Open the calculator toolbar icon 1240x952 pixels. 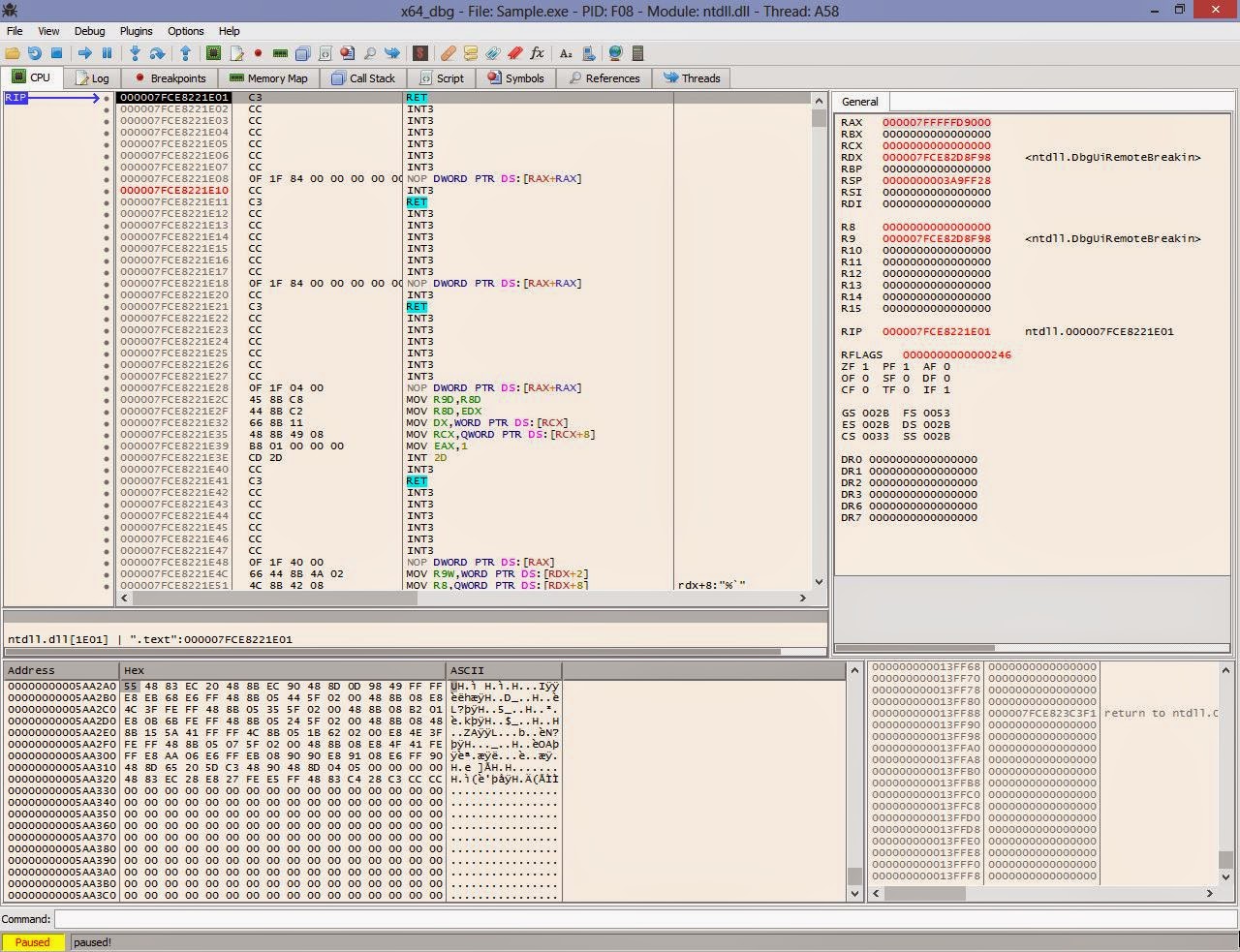pos(637,53)
